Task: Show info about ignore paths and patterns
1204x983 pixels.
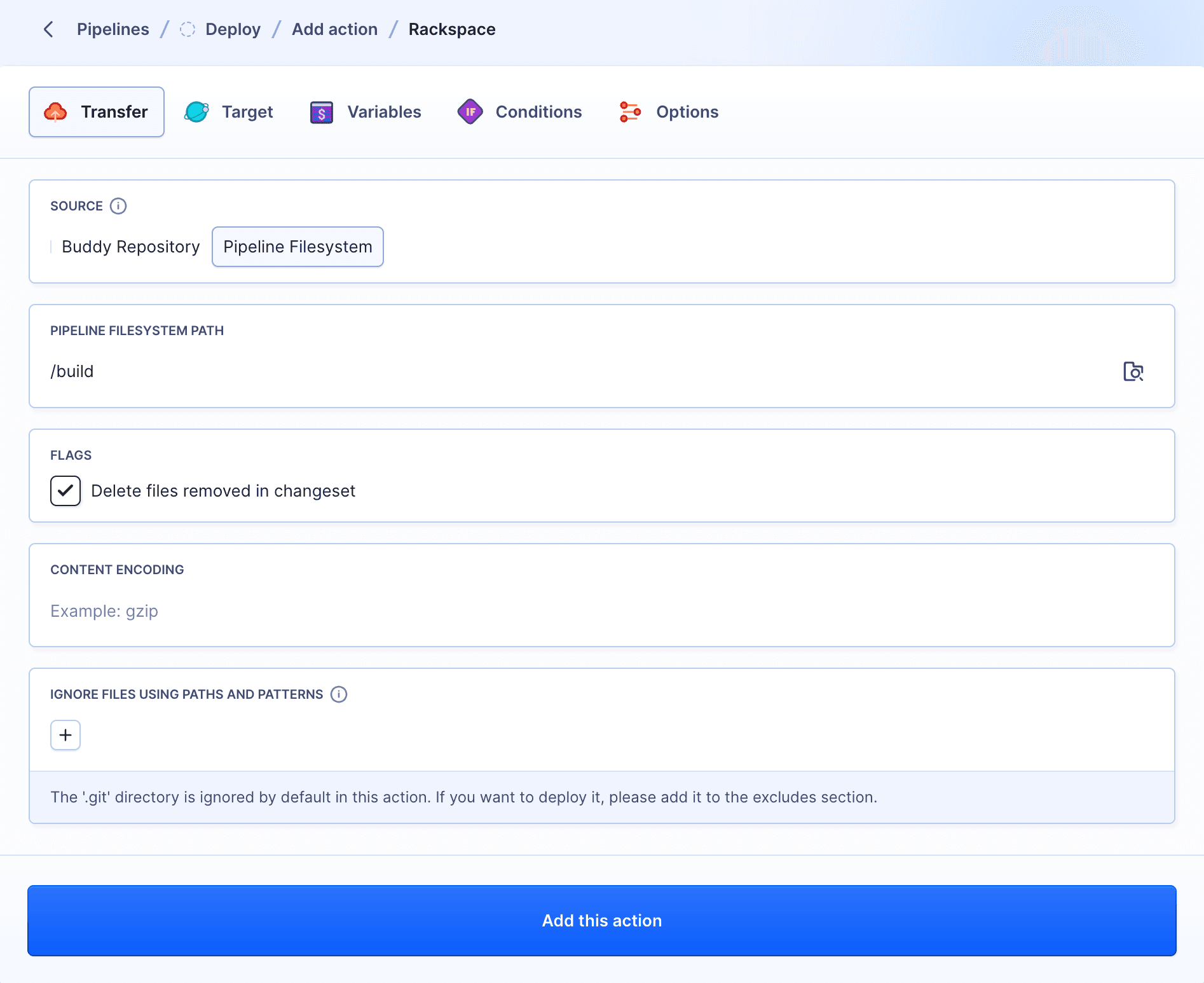Action: (x=339, y=694)
